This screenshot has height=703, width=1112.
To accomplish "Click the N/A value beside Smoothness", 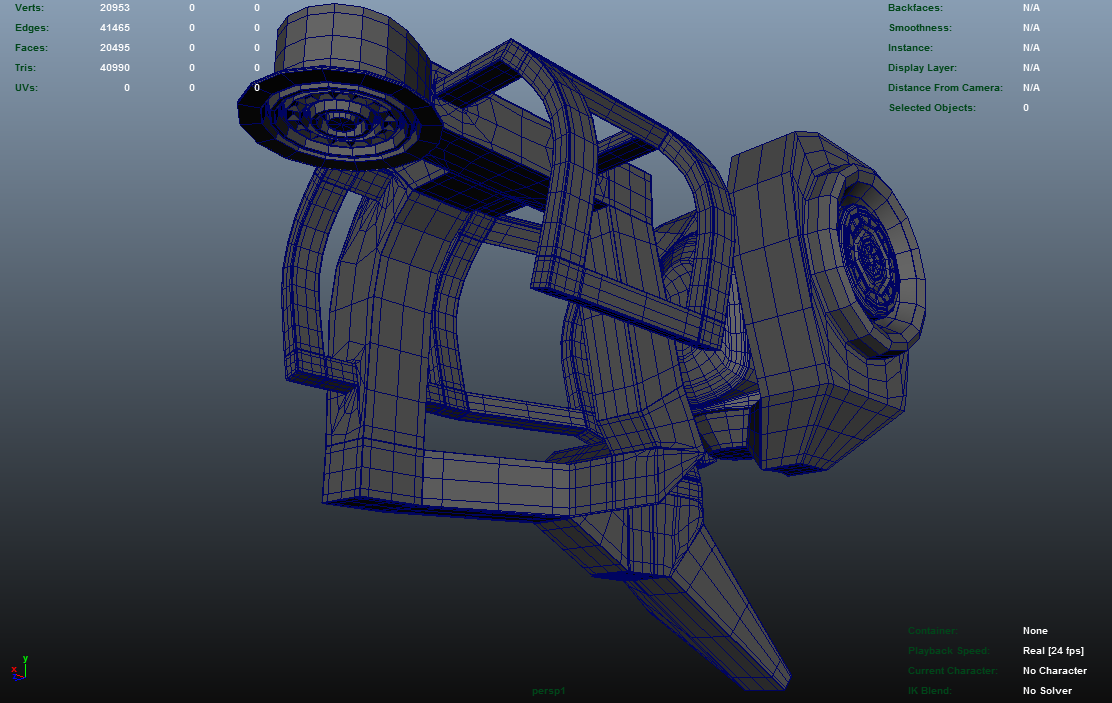I will click(1031, 28).
